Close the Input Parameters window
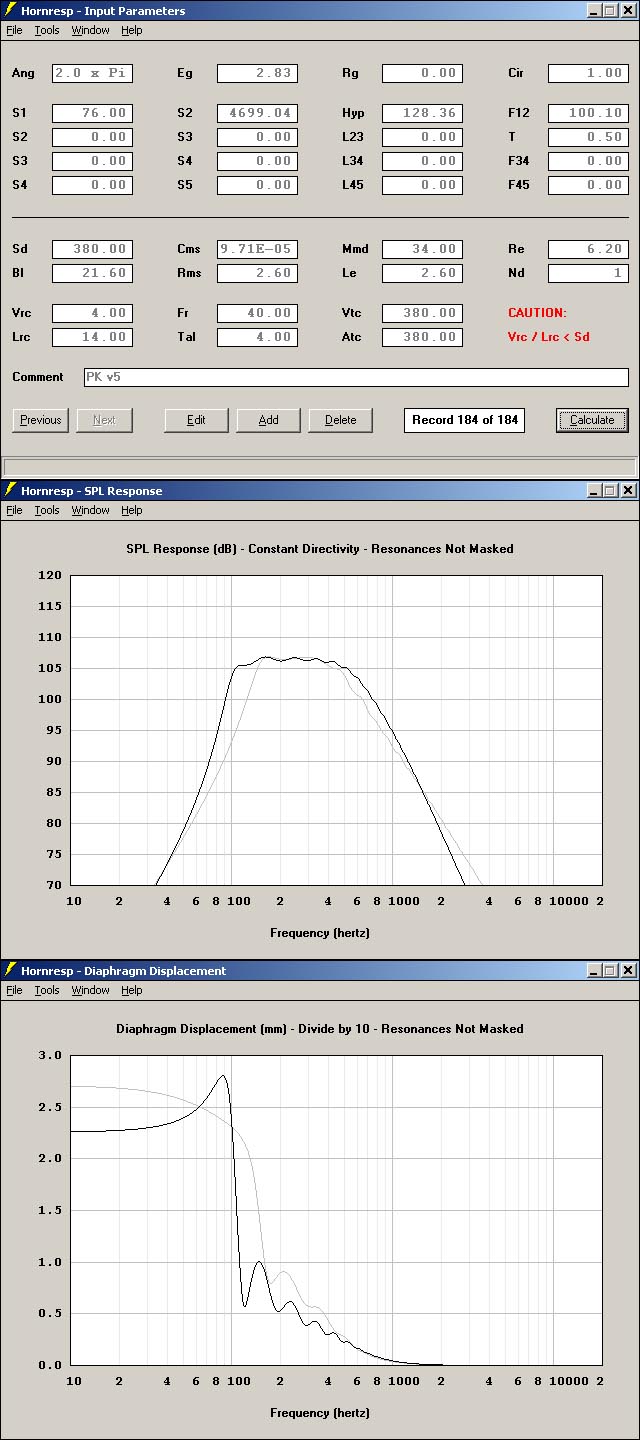The height and width of the screenshot is (1440, 640). [628, 11]
